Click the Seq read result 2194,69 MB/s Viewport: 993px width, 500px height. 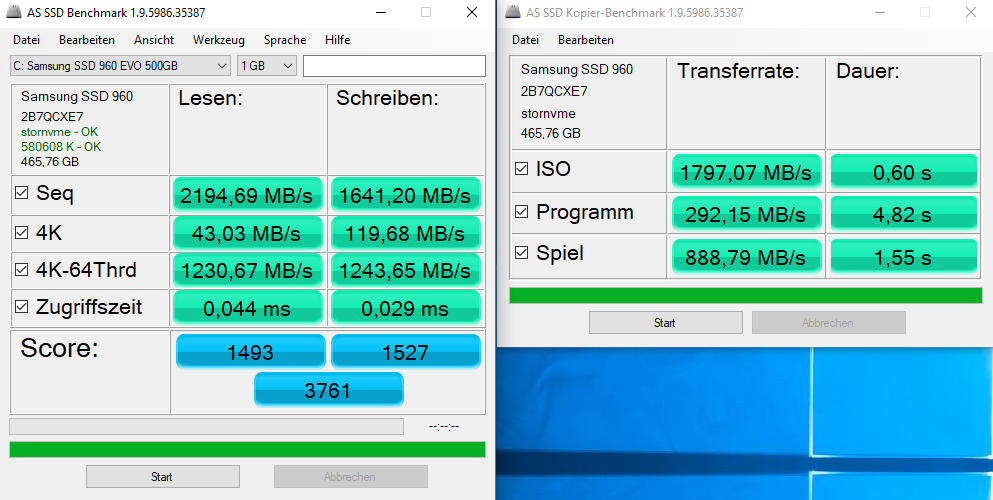[x=248, y=195]
